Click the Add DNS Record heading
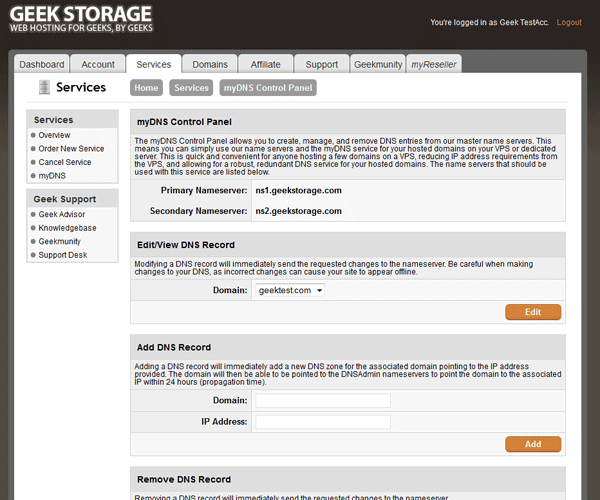The image size is (600, 500). (x=174, y=347)
